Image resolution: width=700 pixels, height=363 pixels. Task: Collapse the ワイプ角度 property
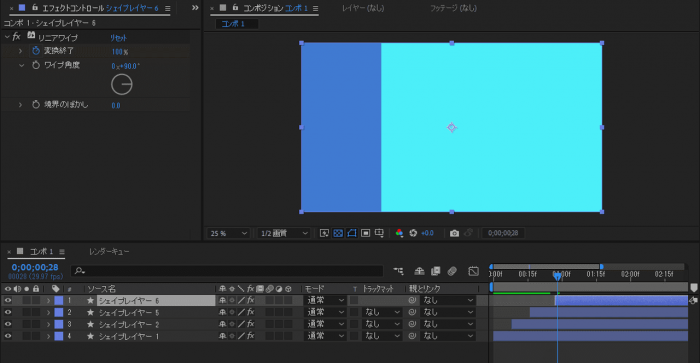coord(21,65)
